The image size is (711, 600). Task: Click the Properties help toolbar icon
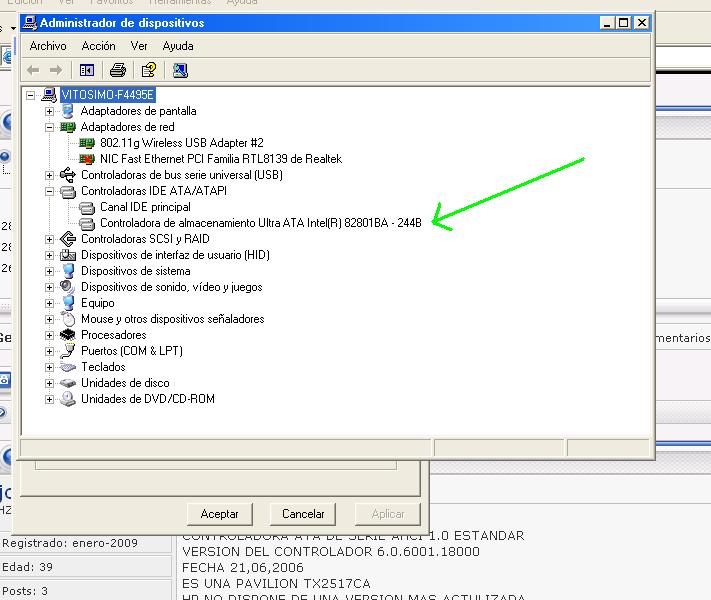pyautogui.click(x=148, y=70)
